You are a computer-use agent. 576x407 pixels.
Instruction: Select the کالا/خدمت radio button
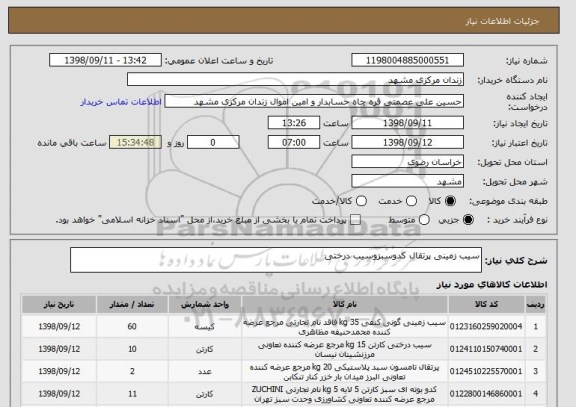tap(361, 201)
